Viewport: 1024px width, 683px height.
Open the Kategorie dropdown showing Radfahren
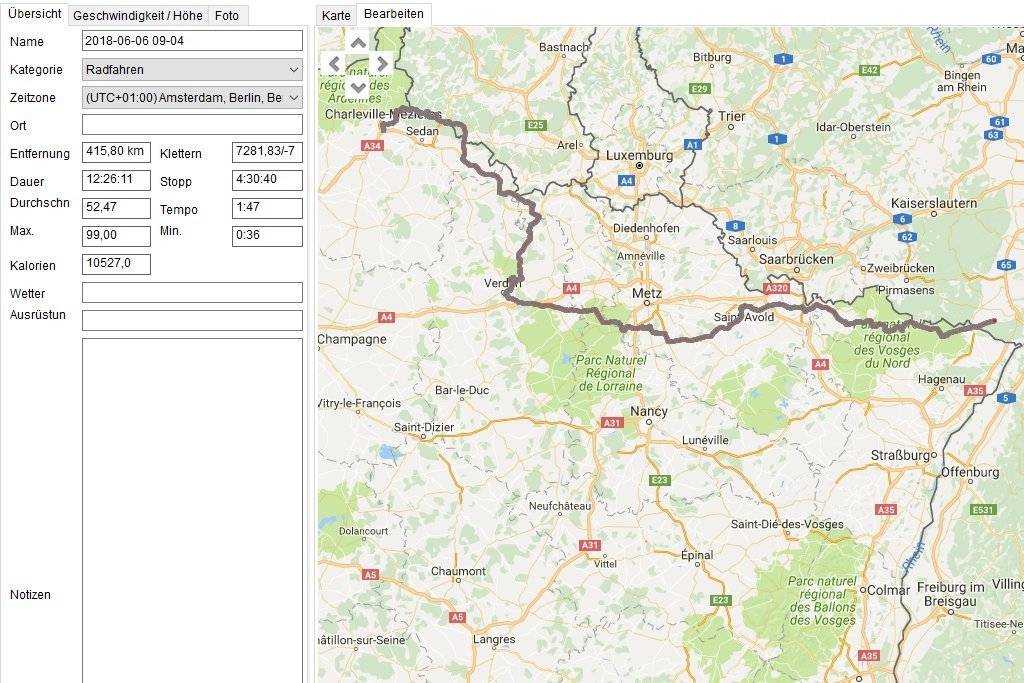192,70
